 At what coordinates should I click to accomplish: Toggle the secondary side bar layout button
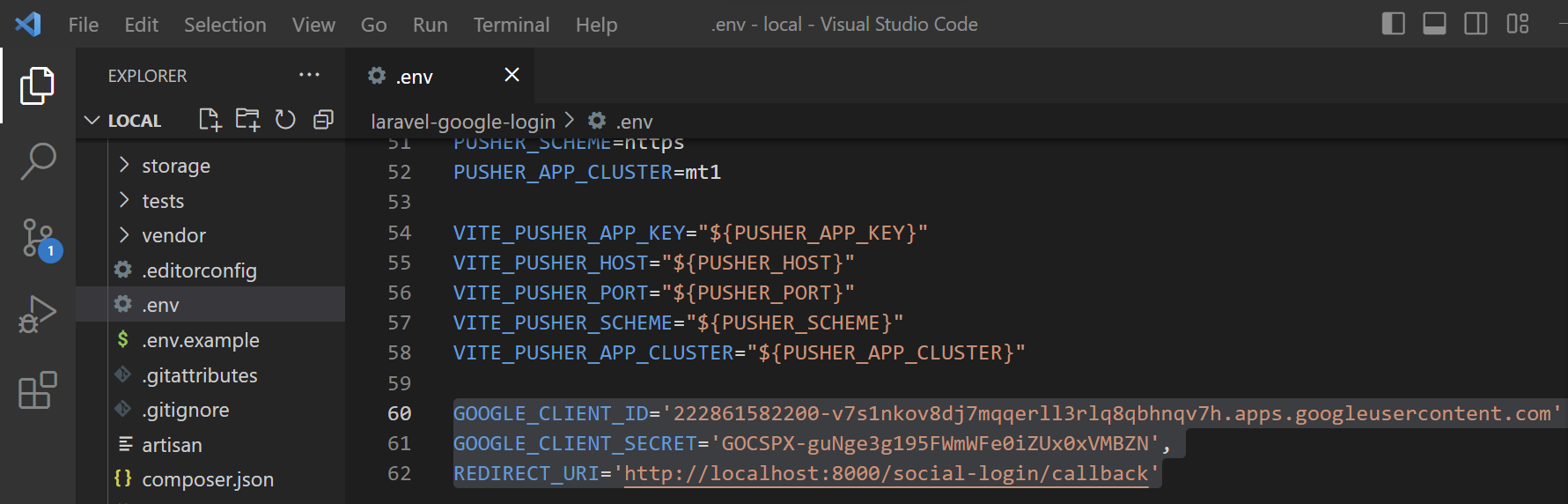click(x=1476, y=24)
